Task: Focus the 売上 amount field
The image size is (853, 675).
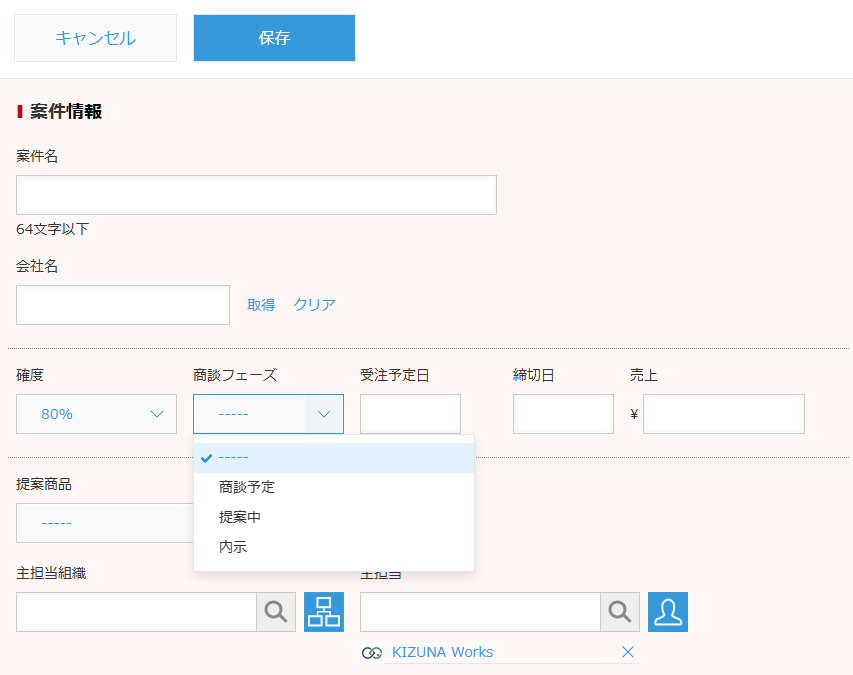Action: (724, 414)
